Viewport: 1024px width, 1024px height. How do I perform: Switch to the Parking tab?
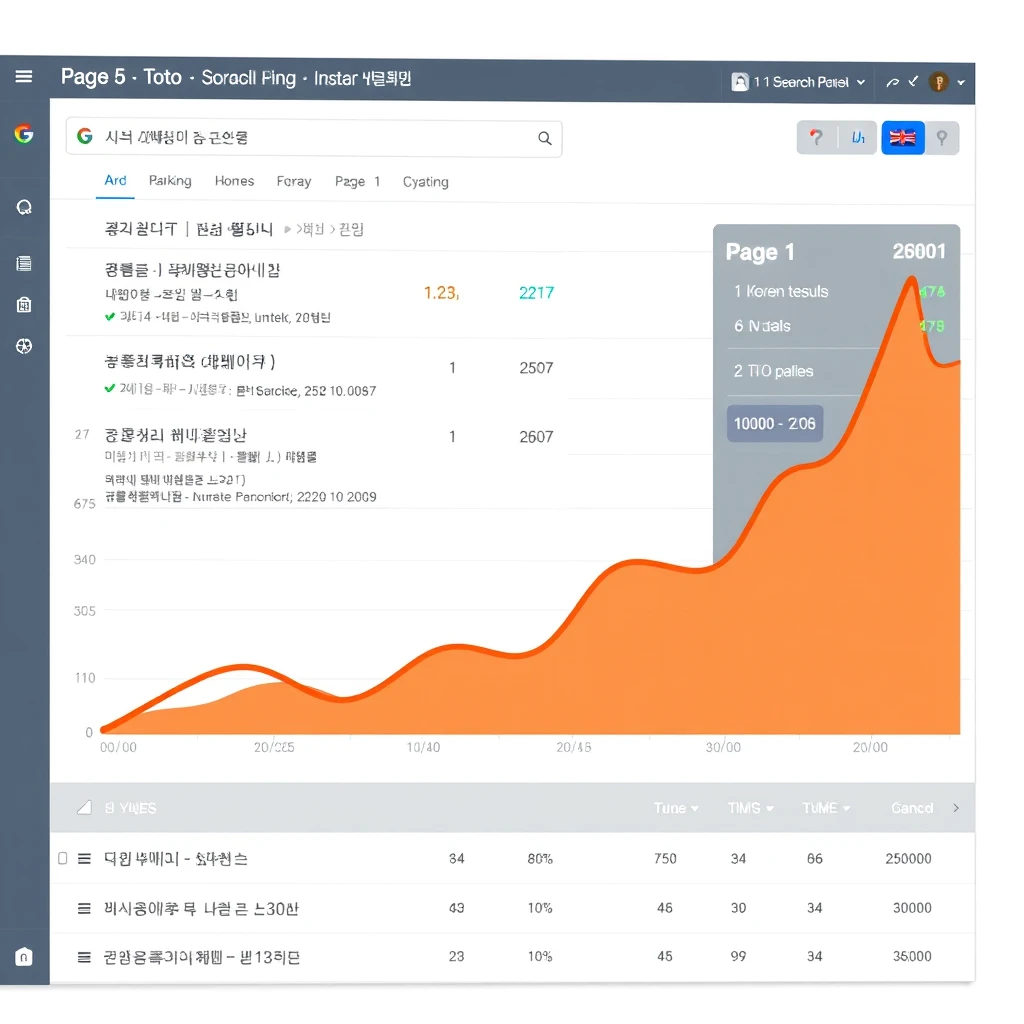coord(170,181)
